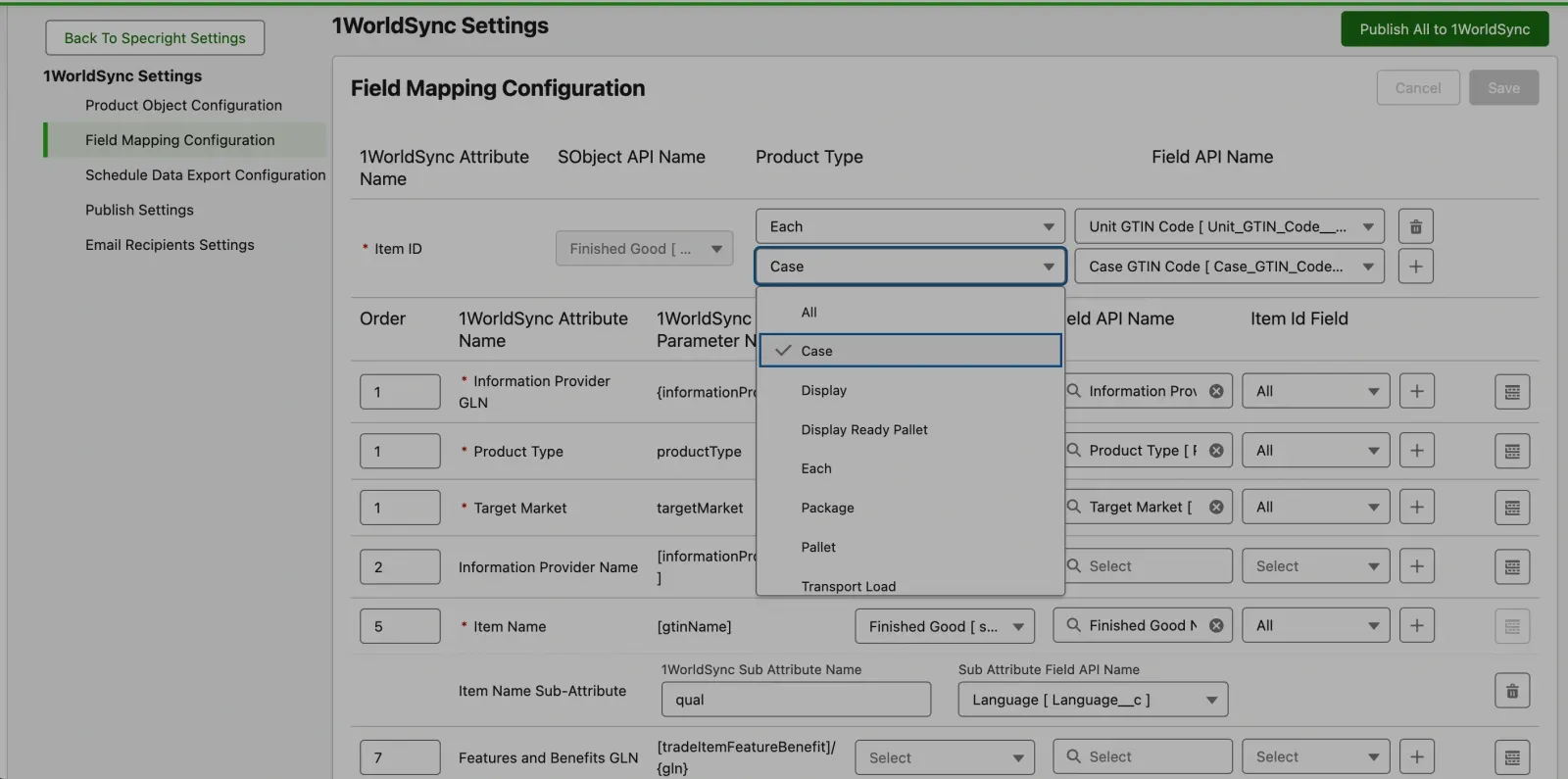Choose Display Ready Pallet option
1568x779 pixels.
click(x=910, y=429)
